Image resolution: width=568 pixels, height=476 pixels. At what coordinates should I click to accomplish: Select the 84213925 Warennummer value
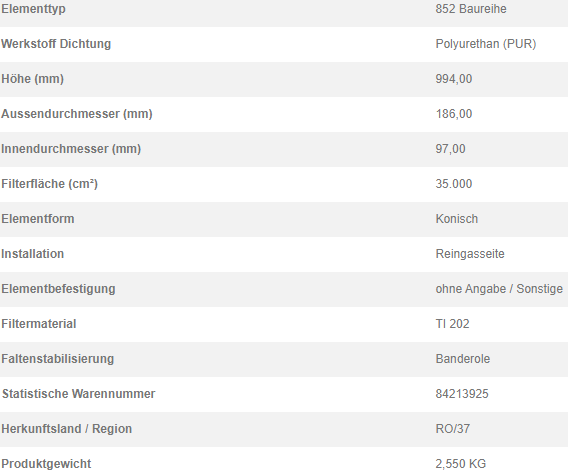click(462, 394)
